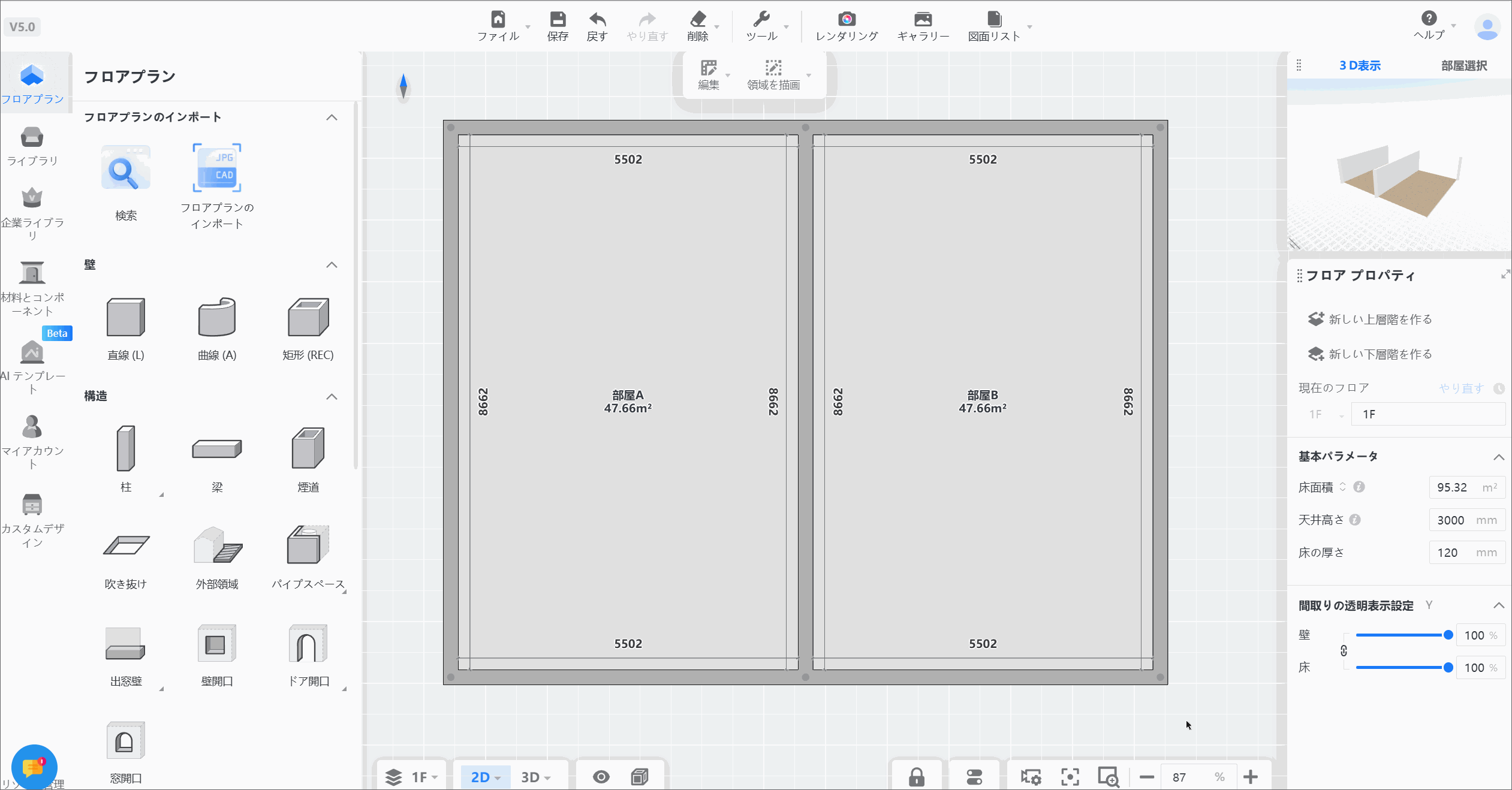Open the 図面リスト icon

click(x=995, y=20)
